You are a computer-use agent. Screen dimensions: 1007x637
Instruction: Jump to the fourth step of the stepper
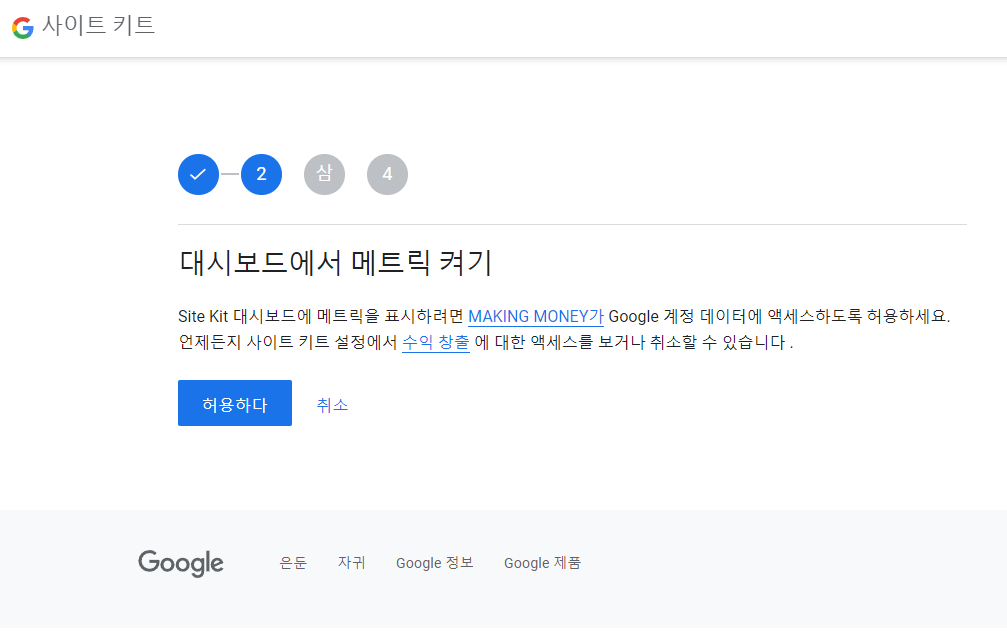(387, 174)
